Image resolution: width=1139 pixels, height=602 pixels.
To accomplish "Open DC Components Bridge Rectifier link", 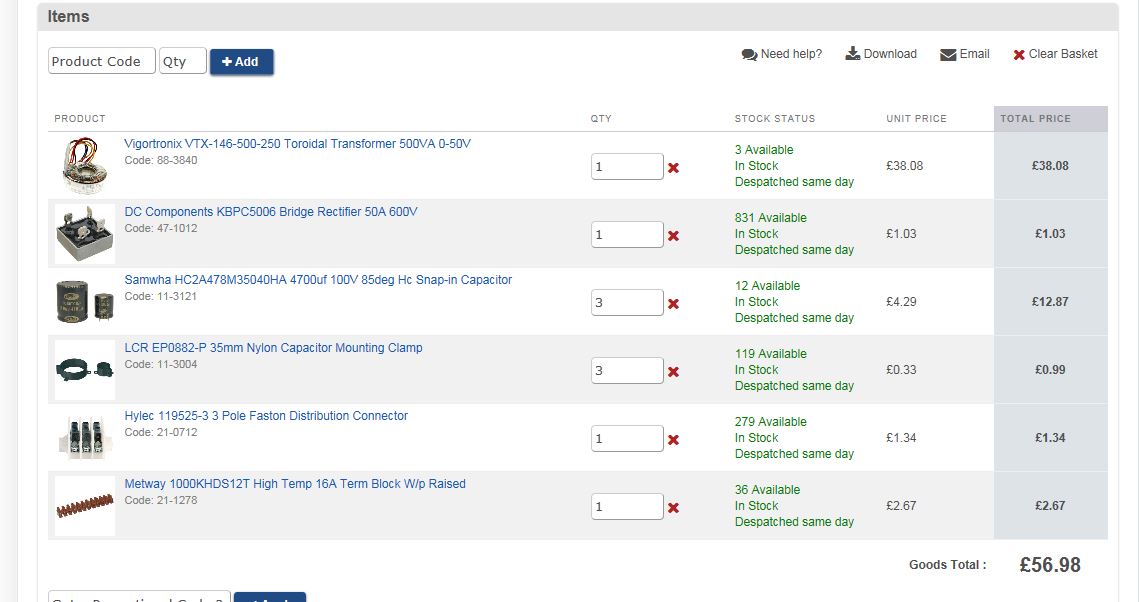I will [x=270, y=212].
